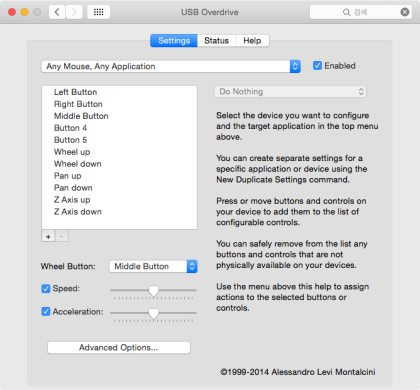Uncheck the Speed checkbox

(x=46, y=289)
